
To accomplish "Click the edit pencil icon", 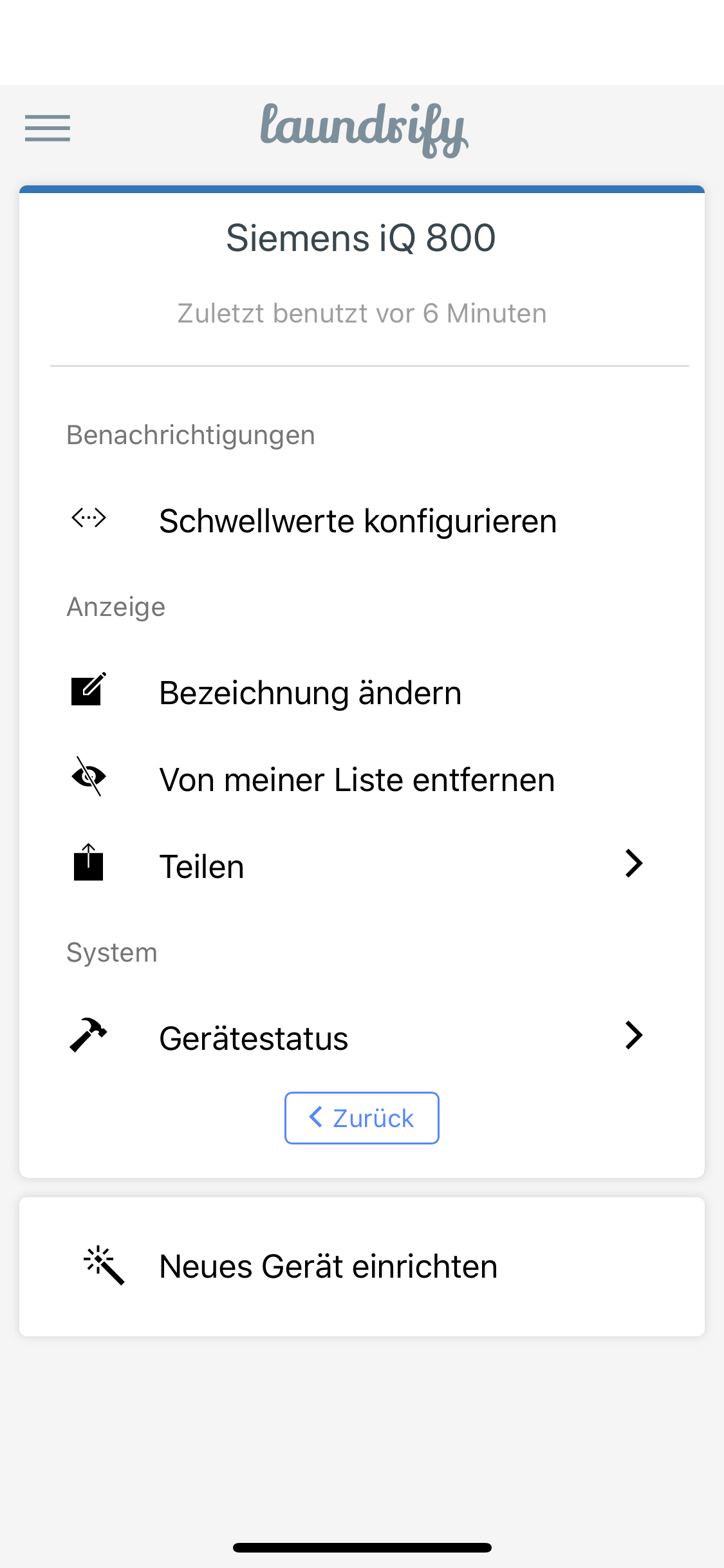I will coord(88,689).
